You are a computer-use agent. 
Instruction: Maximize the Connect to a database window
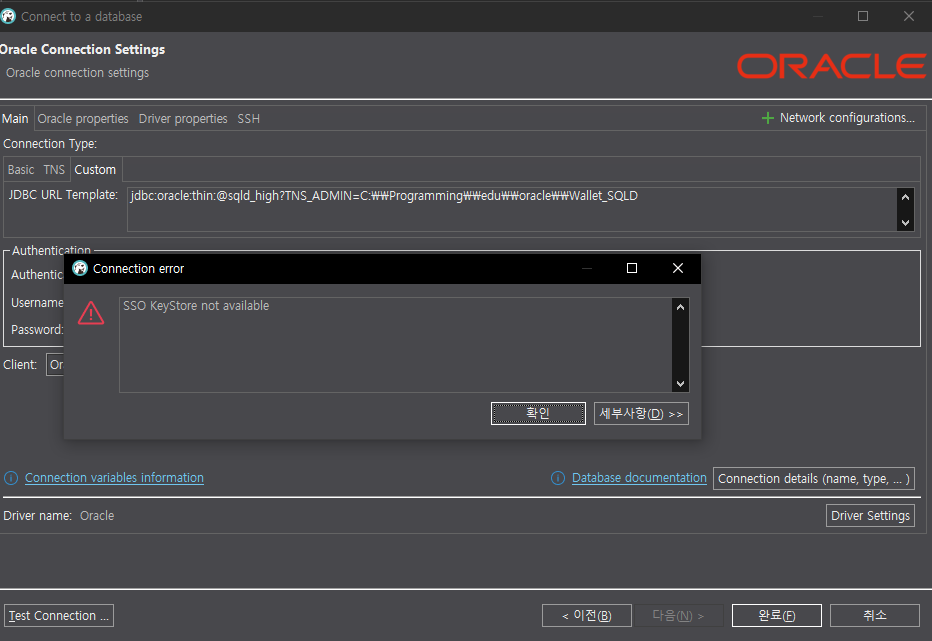point(863,16)
